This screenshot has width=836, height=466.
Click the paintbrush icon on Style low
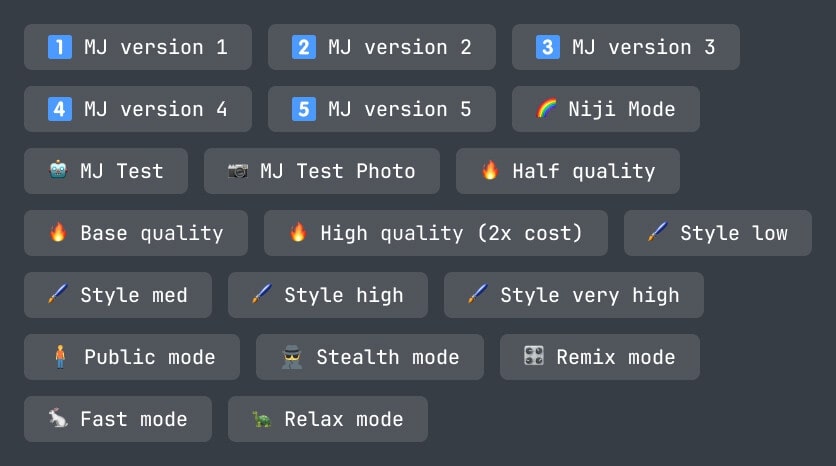(x=657, y=232)
